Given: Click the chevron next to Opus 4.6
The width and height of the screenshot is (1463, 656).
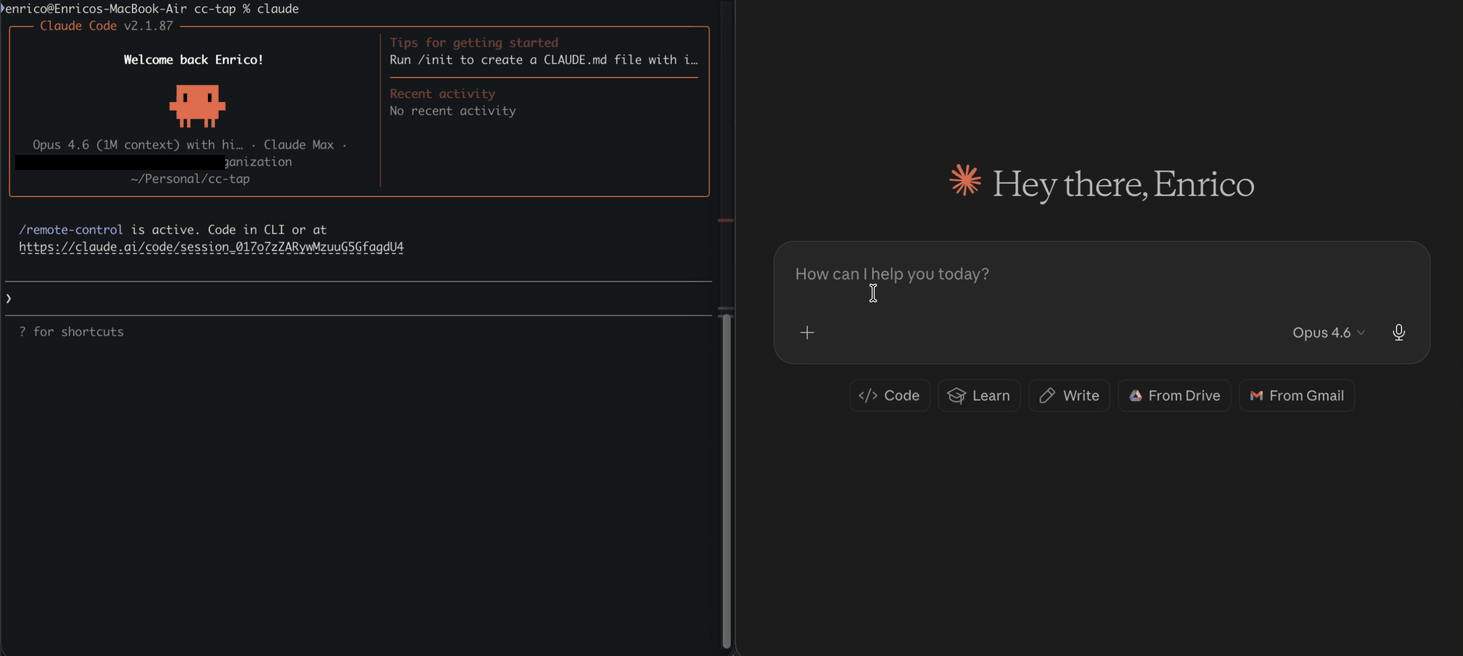Looking at the screenshot, I should [x=1361, y=332].
